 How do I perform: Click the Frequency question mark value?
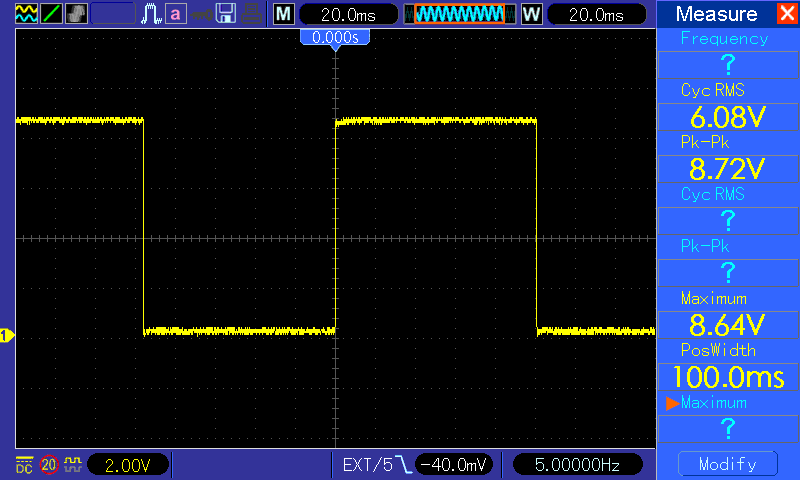(728, 65)
